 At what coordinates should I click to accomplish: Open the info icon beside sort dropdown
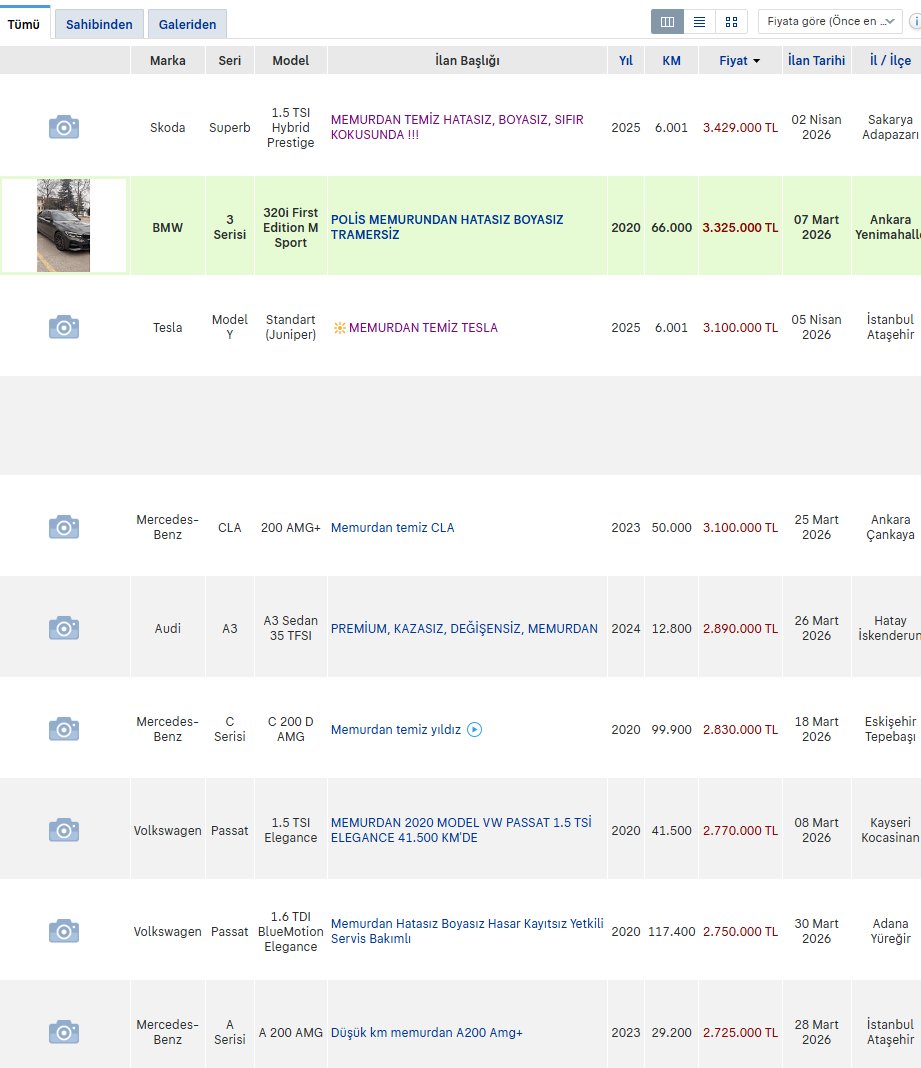(916, 22)
